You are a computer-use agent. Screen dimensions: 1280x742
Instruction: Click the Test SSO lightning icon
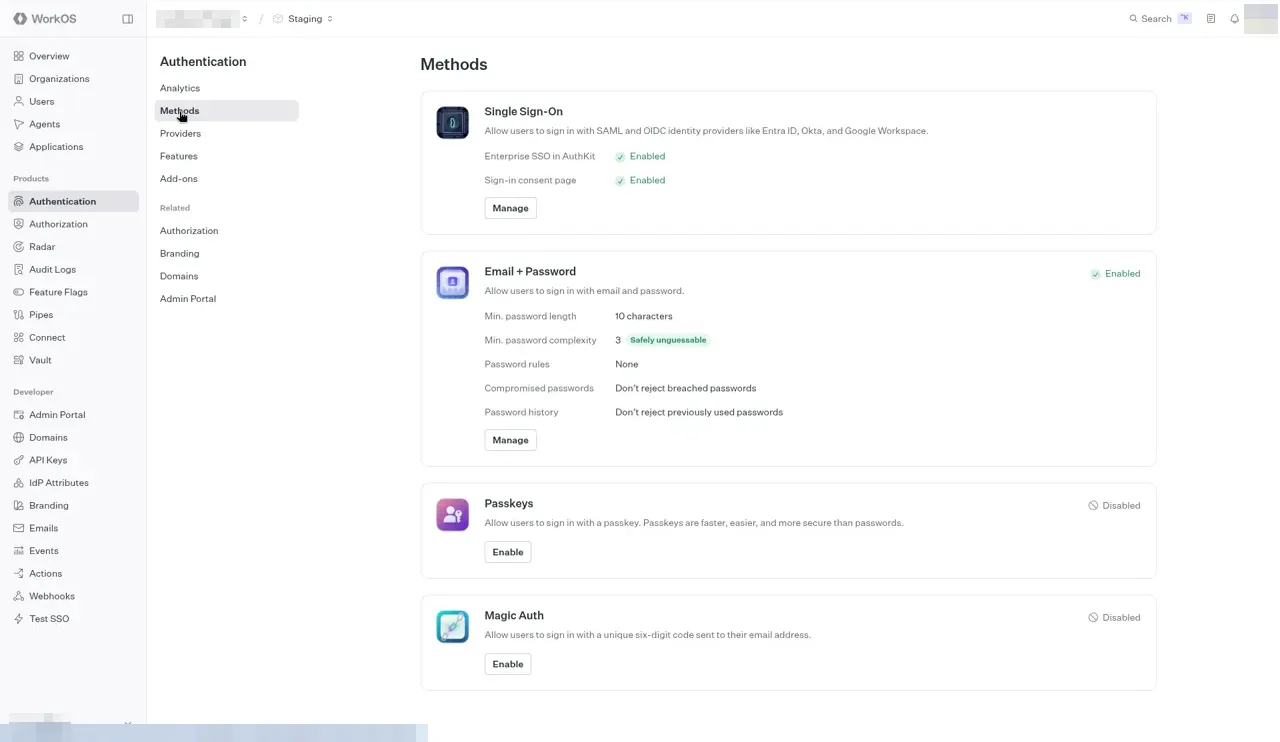[19, 619]
